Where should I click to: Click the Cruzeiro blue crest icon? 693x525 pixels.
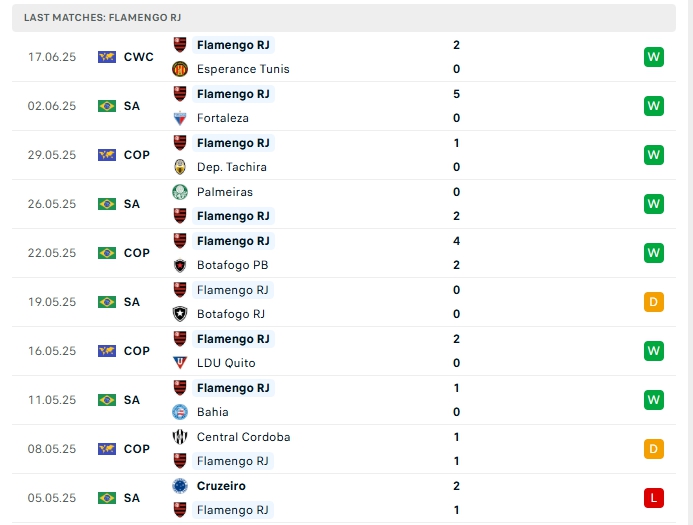tap(180, 486)
